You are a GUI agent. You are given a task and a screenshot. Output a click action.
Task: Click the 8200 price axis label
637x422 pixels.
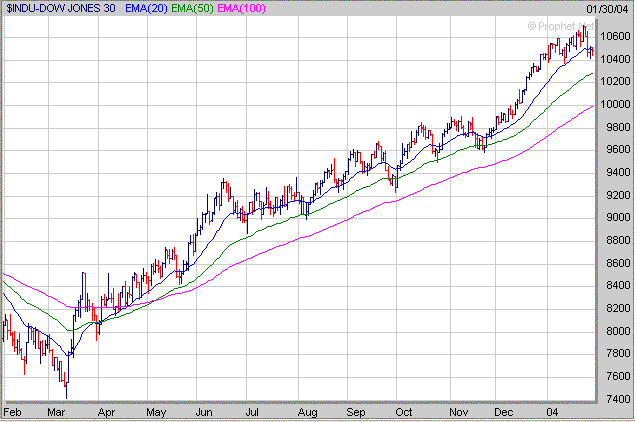coord(618,308)
